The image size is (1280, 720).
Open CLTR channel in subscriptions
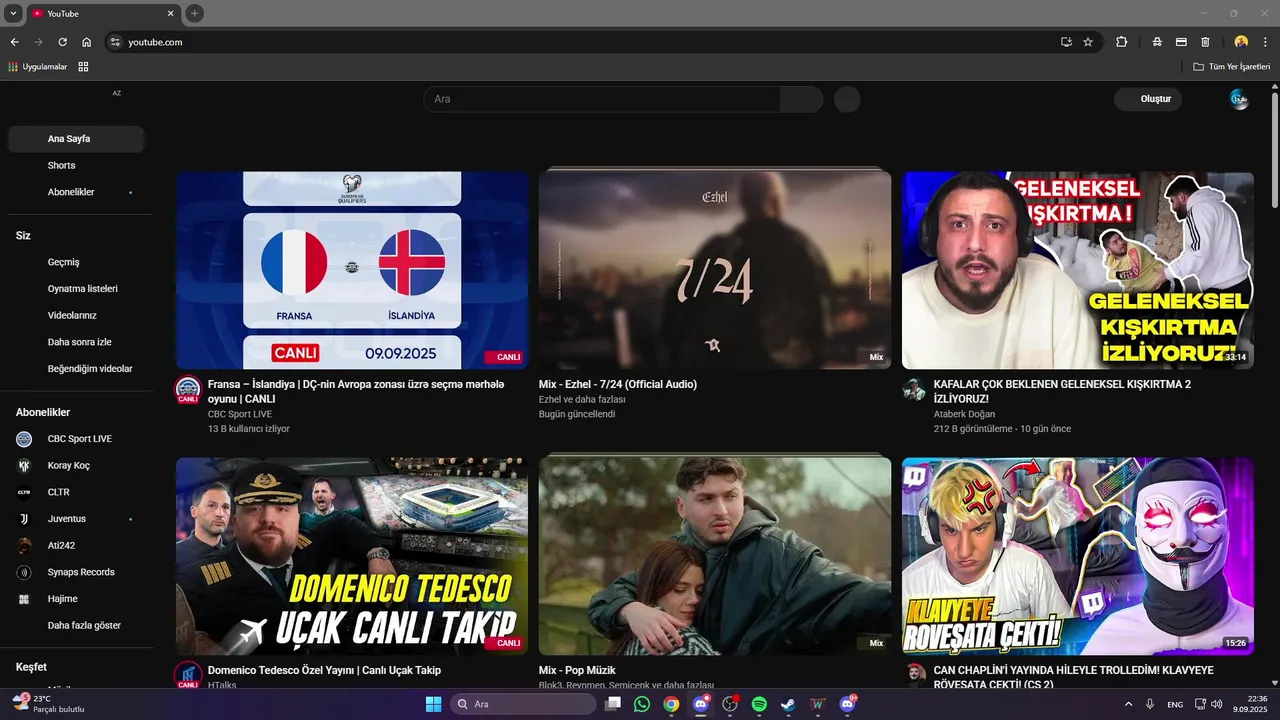(x=76, y=492)
